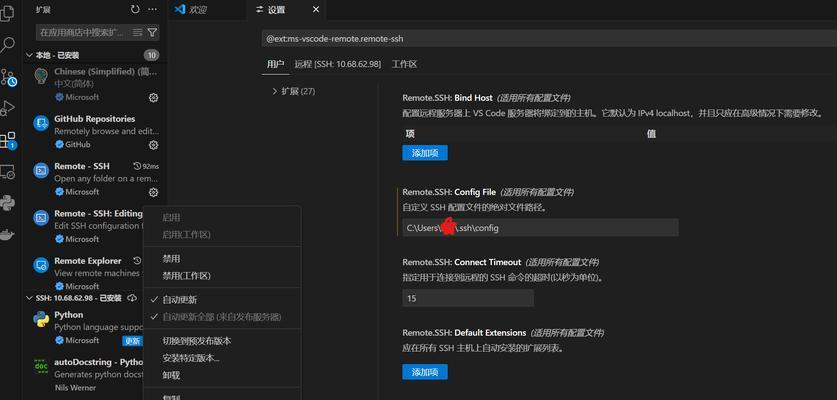The image size is (837, 400).
Task: Click the autoDocstring extension icon
Action: [41, 366]
